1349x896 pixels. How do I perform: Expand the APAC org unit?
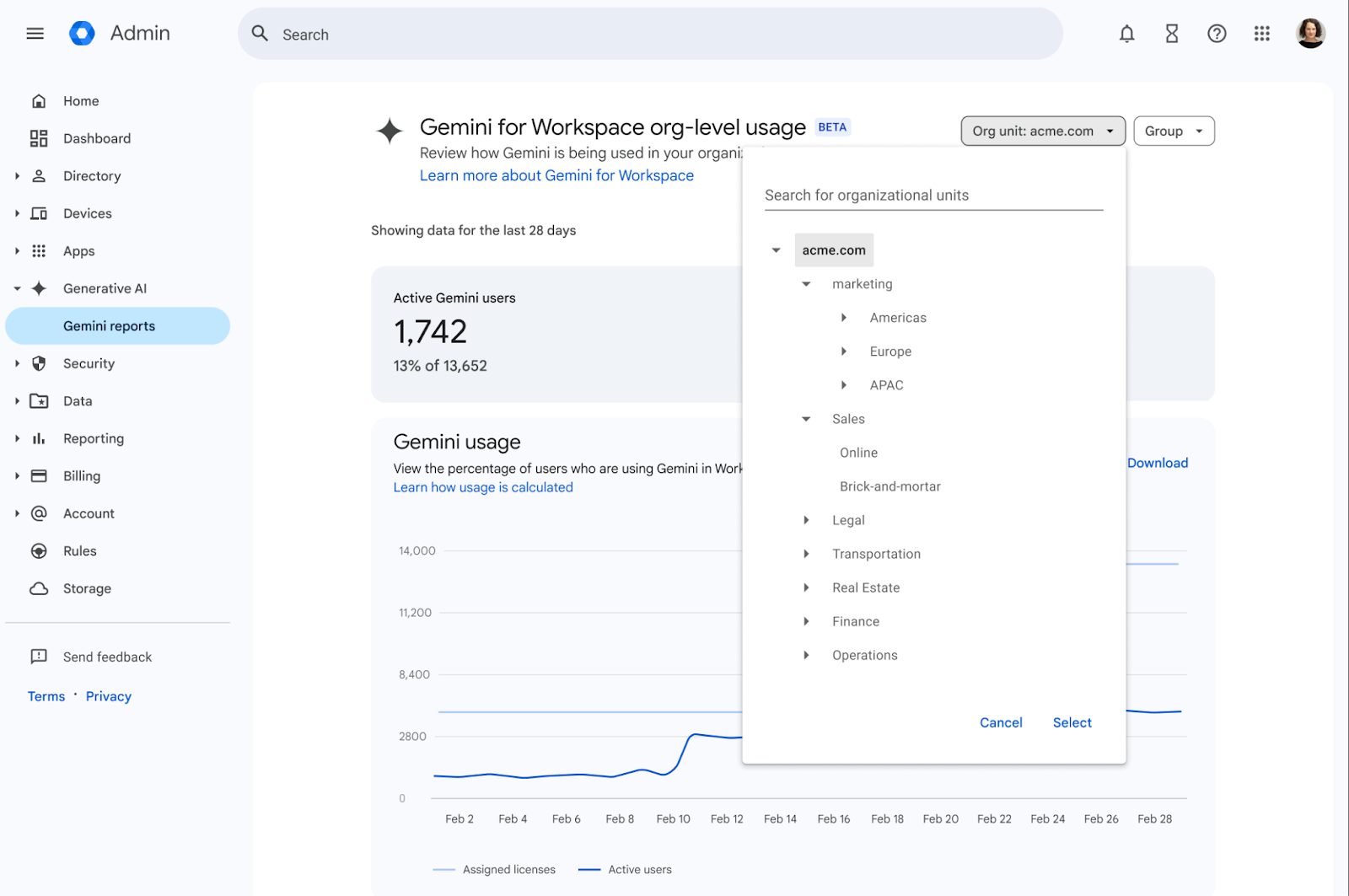843,385
